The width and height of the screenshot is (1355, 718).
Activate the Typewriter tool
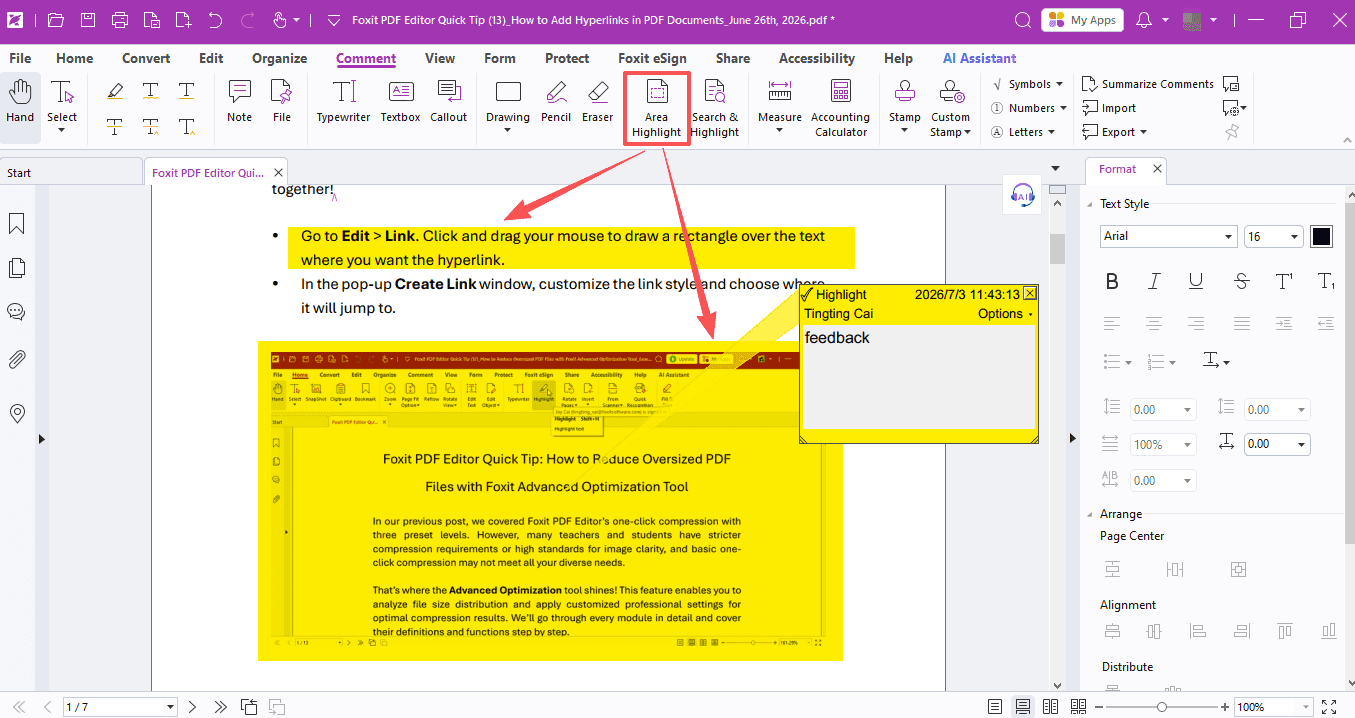coord(344,103)
